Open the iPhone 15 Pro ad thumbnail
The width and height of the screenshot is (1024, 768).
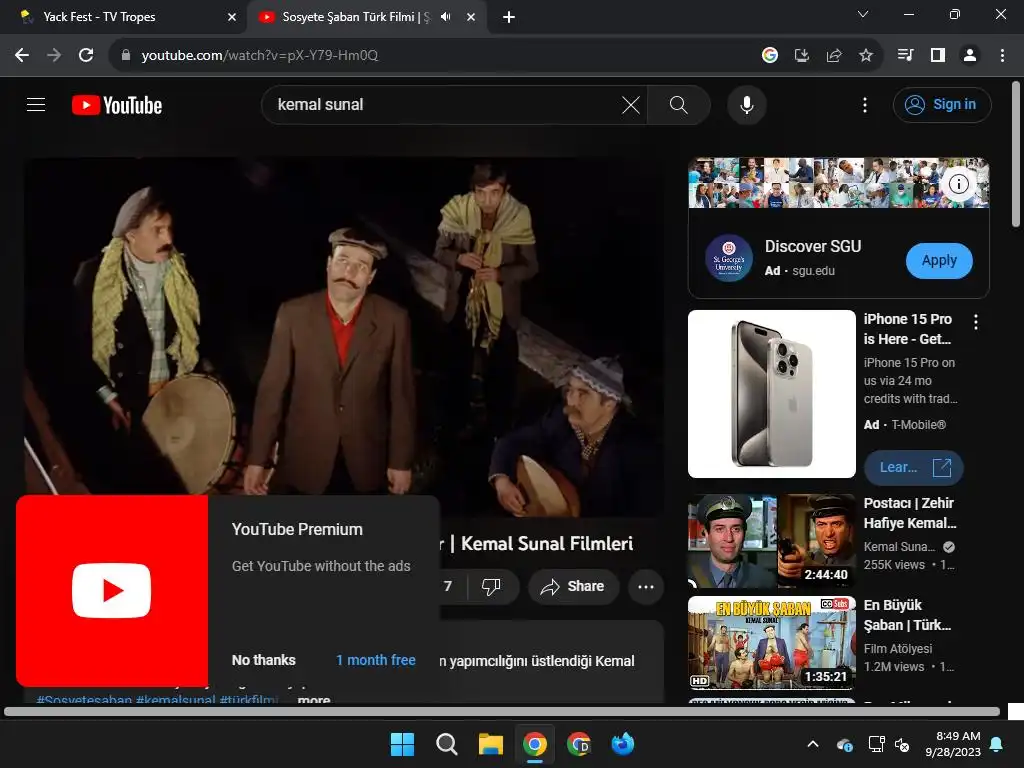point(772,394)
